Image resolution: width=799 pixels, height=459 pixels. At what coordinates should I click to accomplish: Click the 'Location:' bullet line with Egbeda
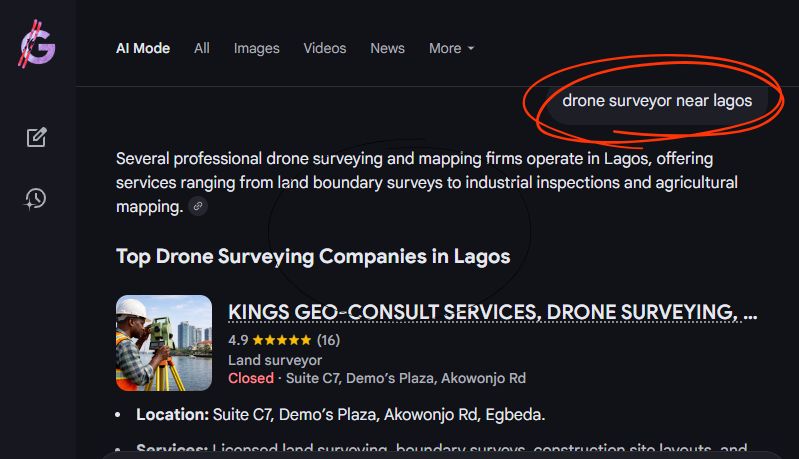[x=340, y=415]
